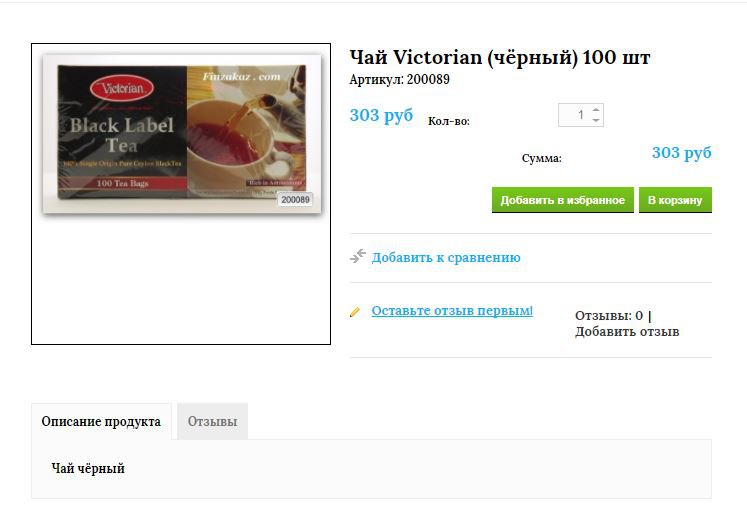The height and width of the screenshot is (514, 747).
Task: Follow the Оставьте отзыв первым! link
Action: [452, 311]
